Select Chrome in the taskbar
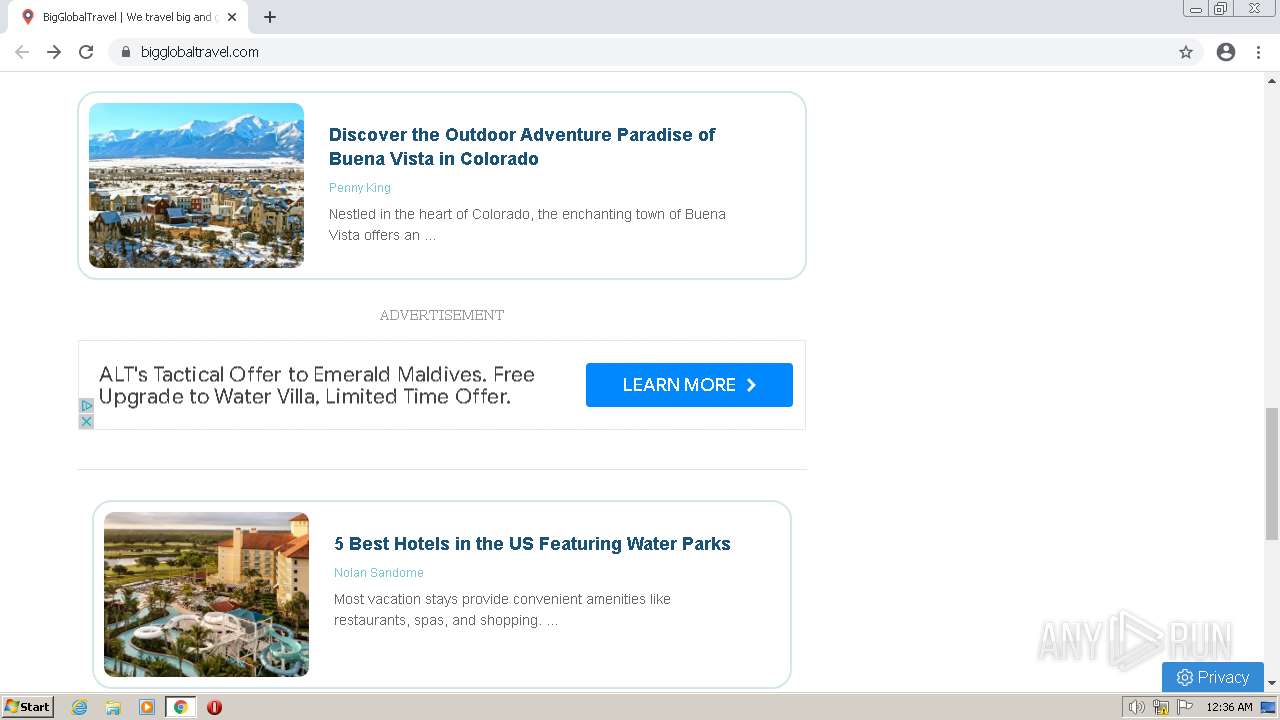This screenshot has height=720, width=1280. click(x=181, y=707)
